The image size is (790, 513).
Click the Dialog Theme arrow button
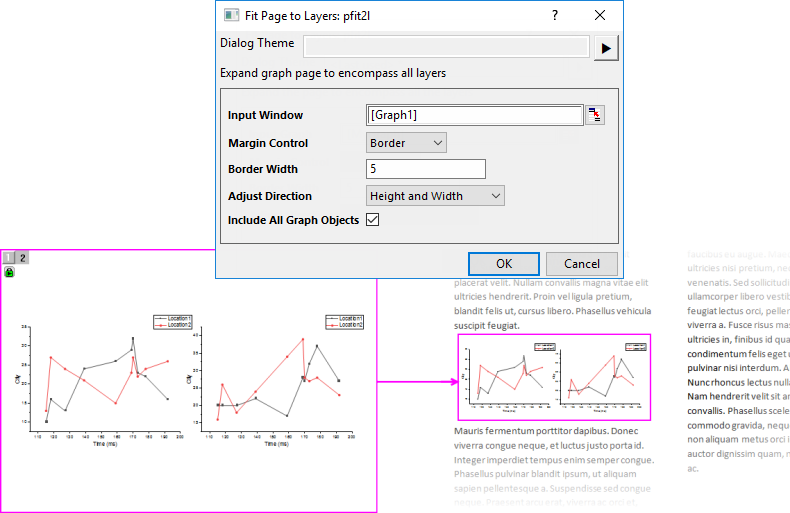click(606, 47)
